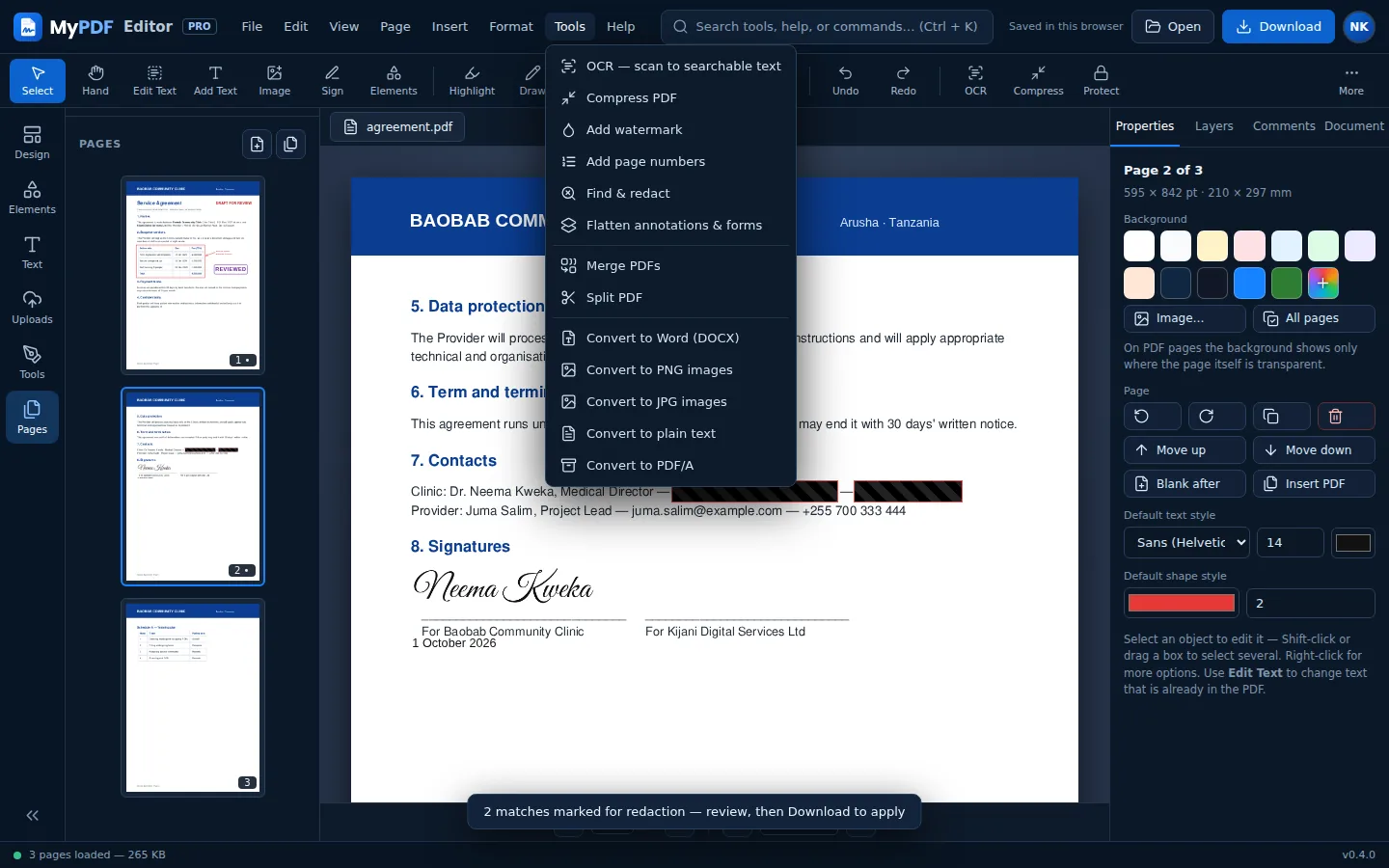Delete the current page
The width and height of the screenshot is (1389, 868).
[x=1346, y=416]
